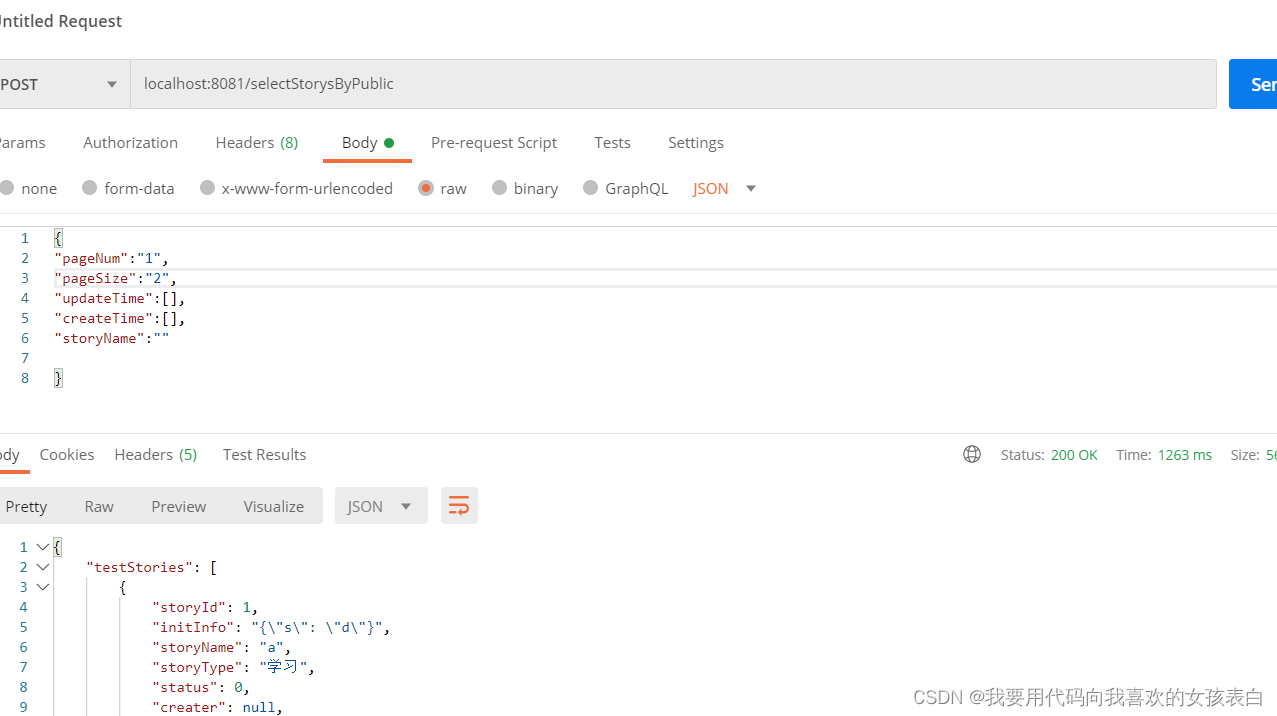Open the Visualize response view

(x=273, y=505)
